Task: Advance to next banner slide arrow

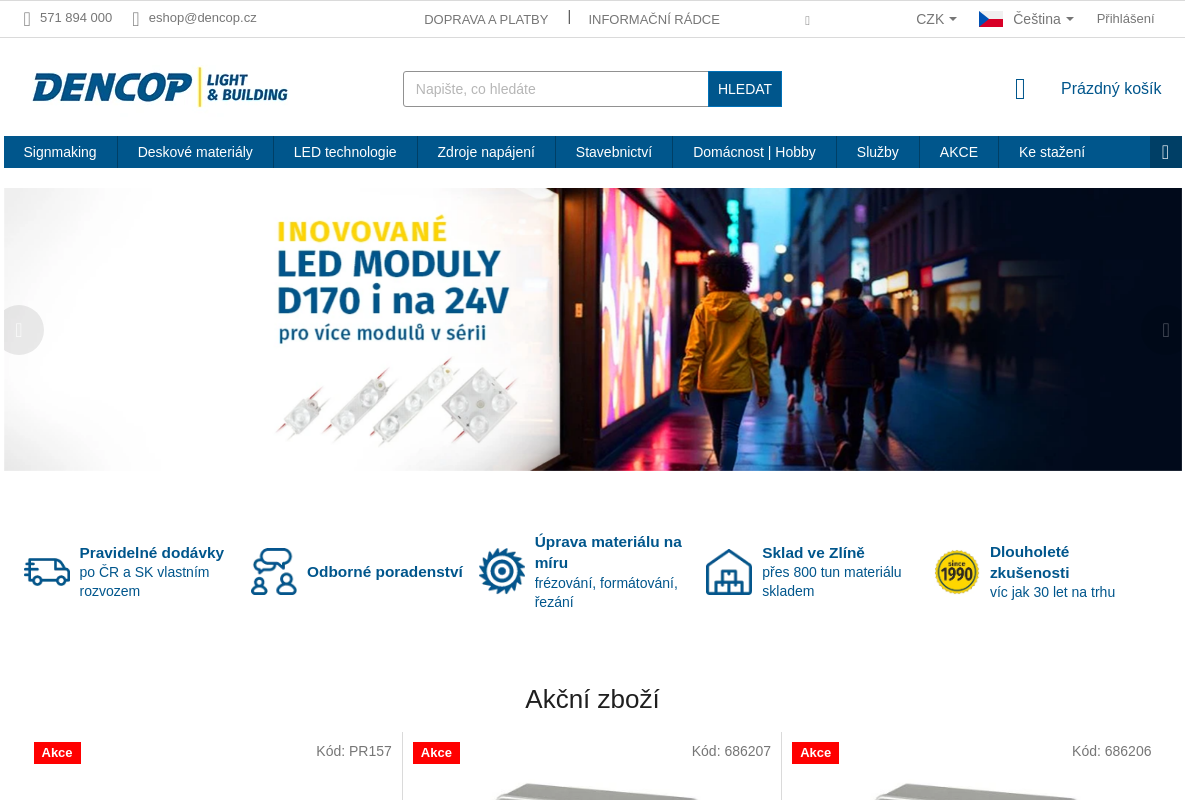Action: point(1166,330)
